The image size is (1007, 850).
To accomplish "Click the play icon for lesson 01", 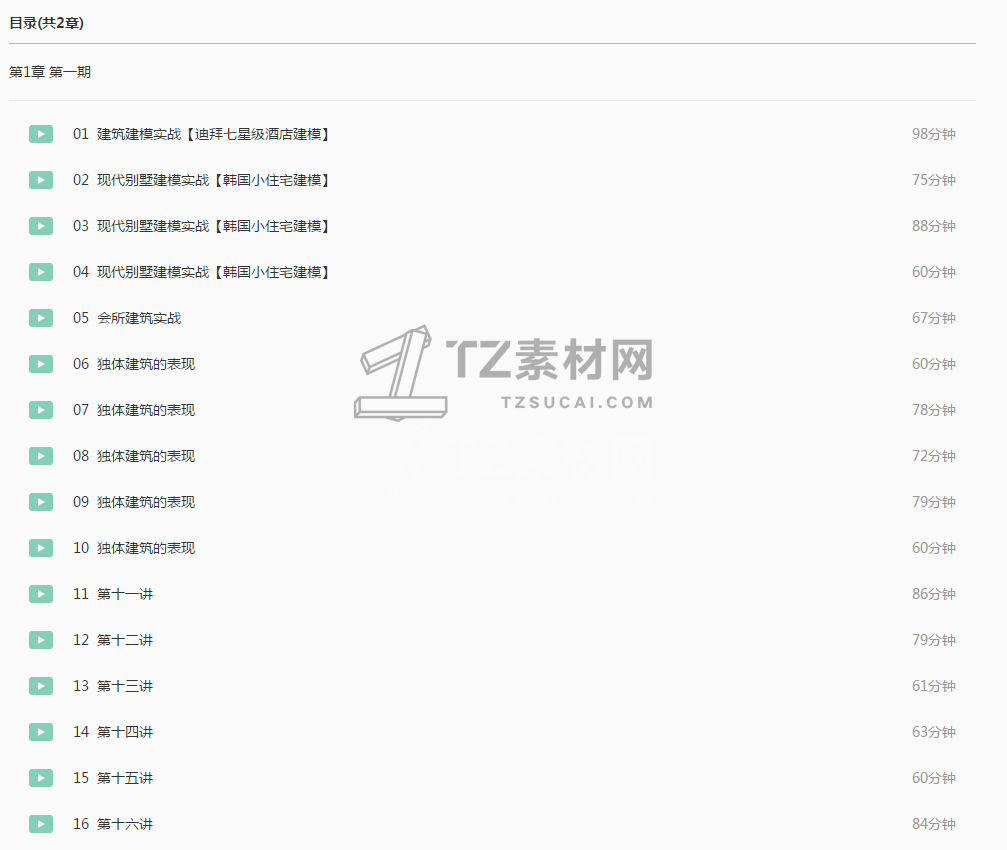I will [x=41, y=134].
